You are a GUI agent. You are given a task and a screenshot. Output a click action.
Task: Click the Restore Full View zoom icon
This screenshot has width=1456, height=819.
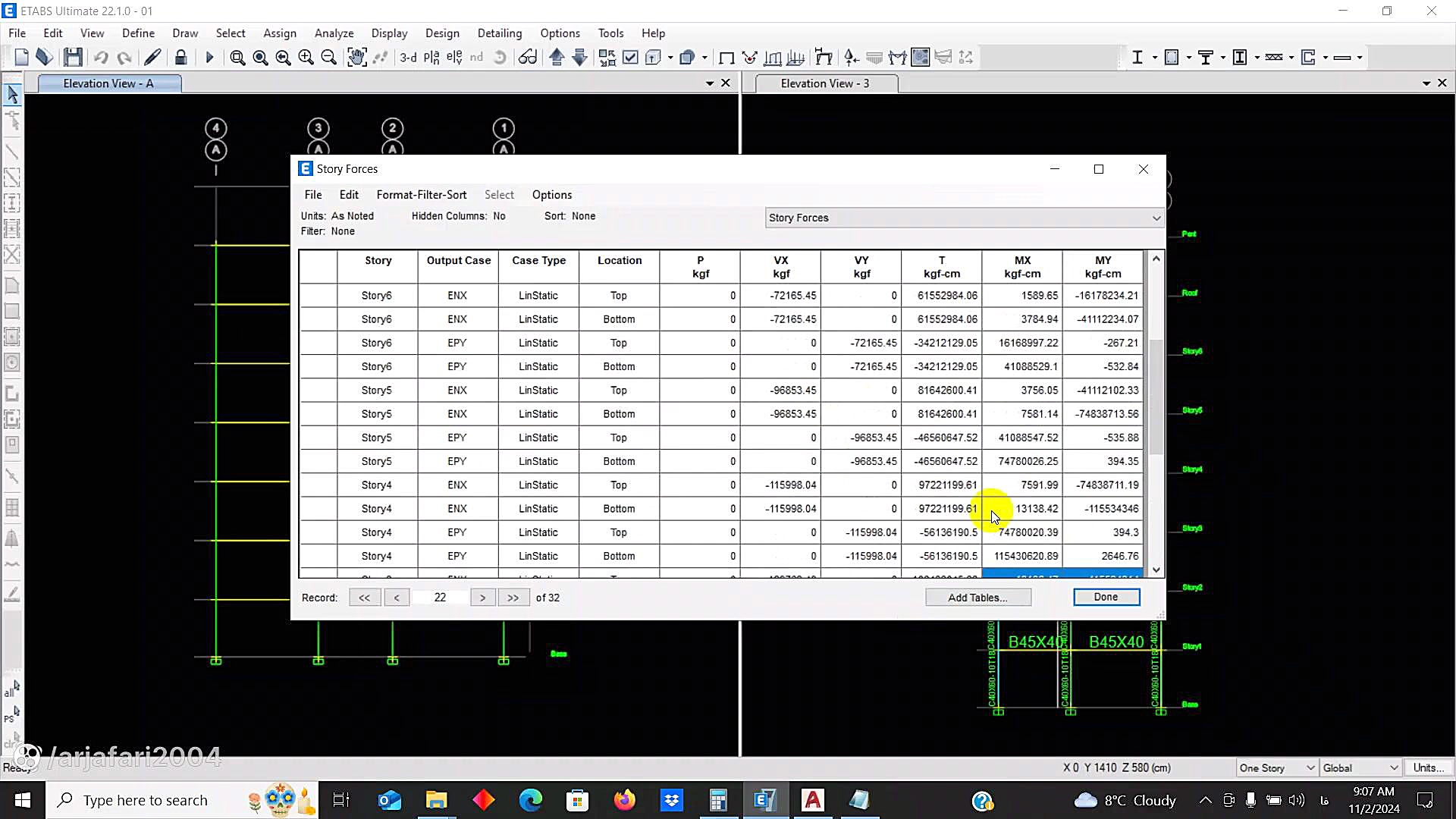coord(260,58)
